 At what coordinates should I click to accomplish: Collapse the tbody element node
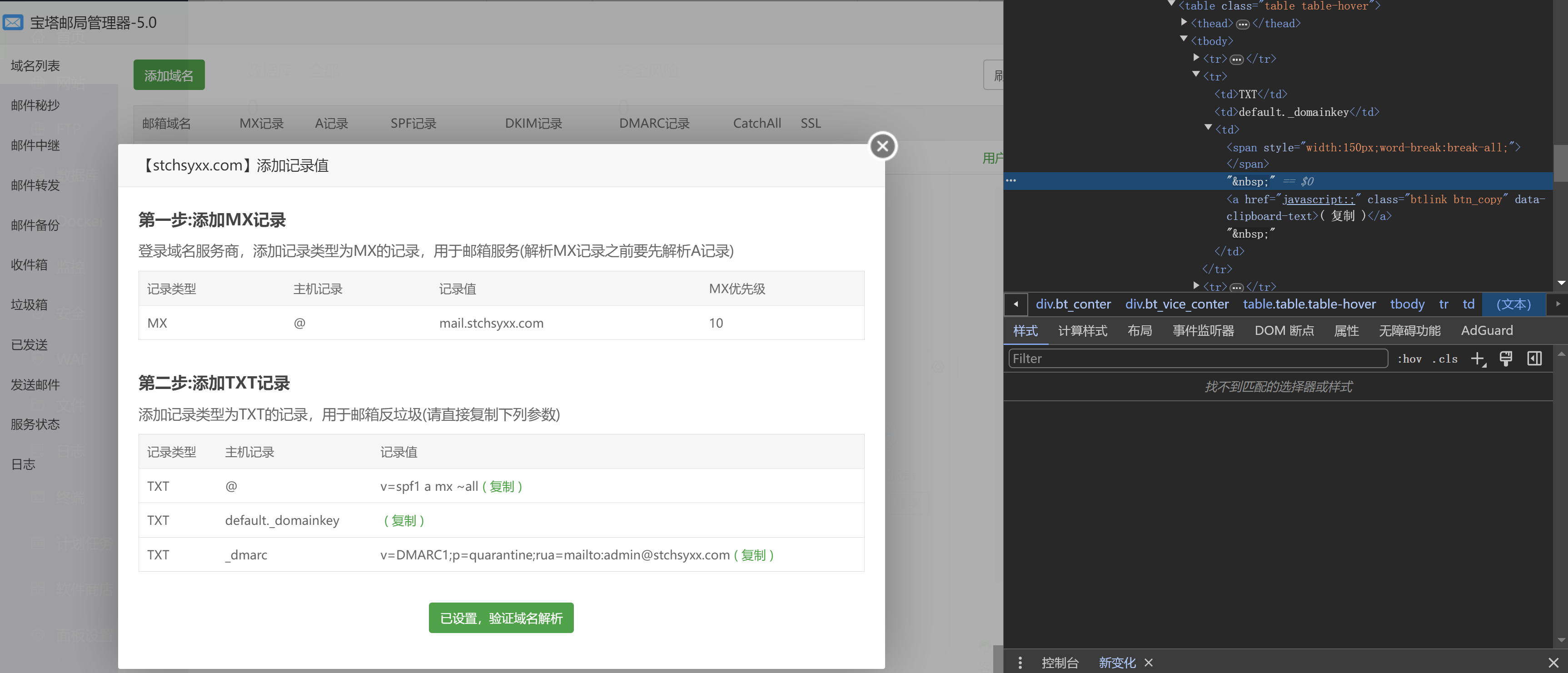(1184, 40)
